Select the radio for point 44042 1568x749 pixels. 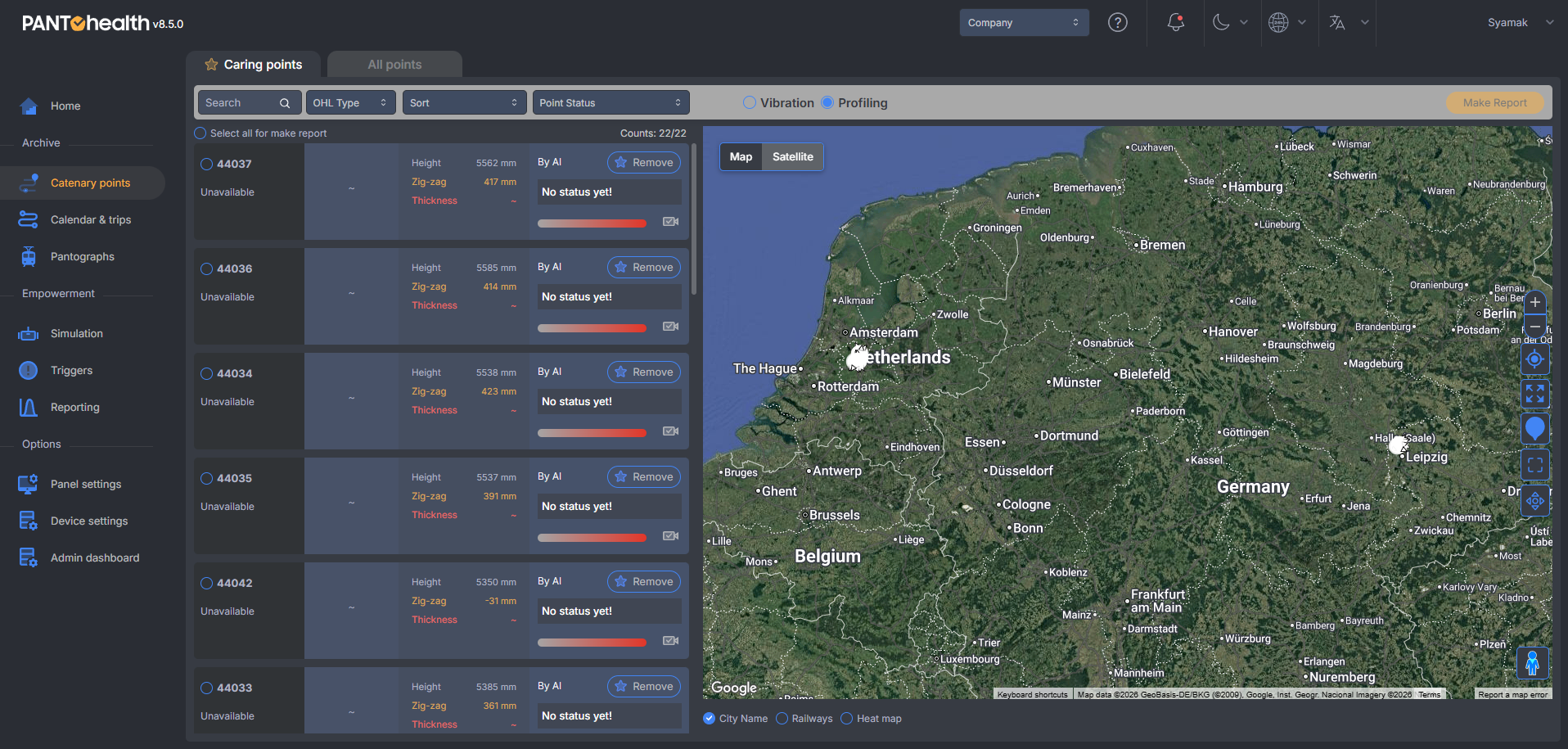[x=206, y=583]
